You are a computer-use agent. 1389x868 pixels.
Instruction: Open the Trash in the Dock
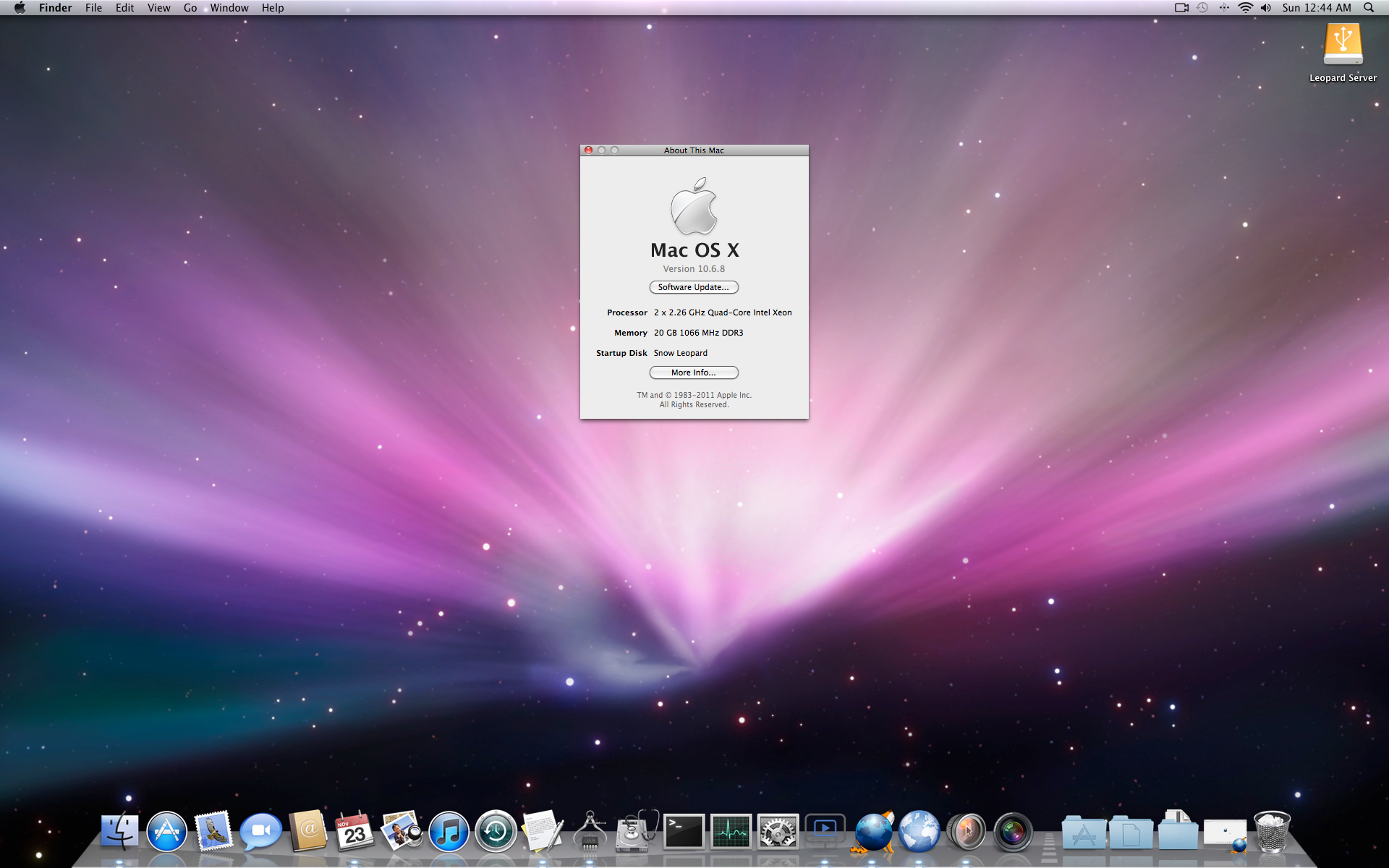click(1272, 832)
